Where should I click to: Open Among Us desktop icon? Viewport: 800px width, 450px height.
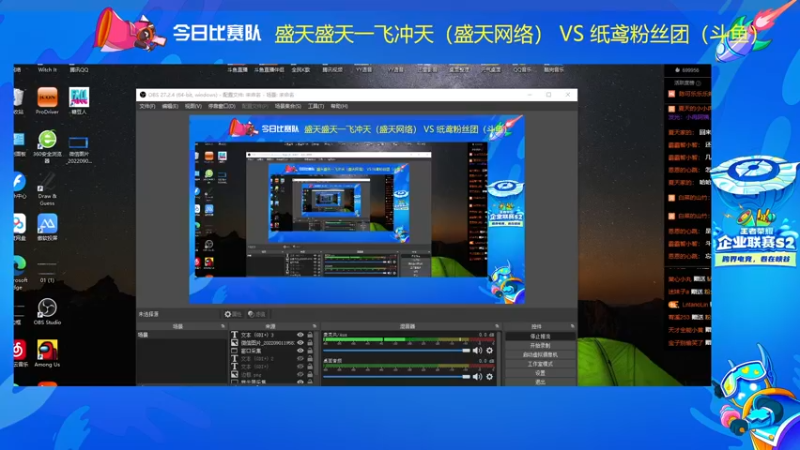pos(47,354)
